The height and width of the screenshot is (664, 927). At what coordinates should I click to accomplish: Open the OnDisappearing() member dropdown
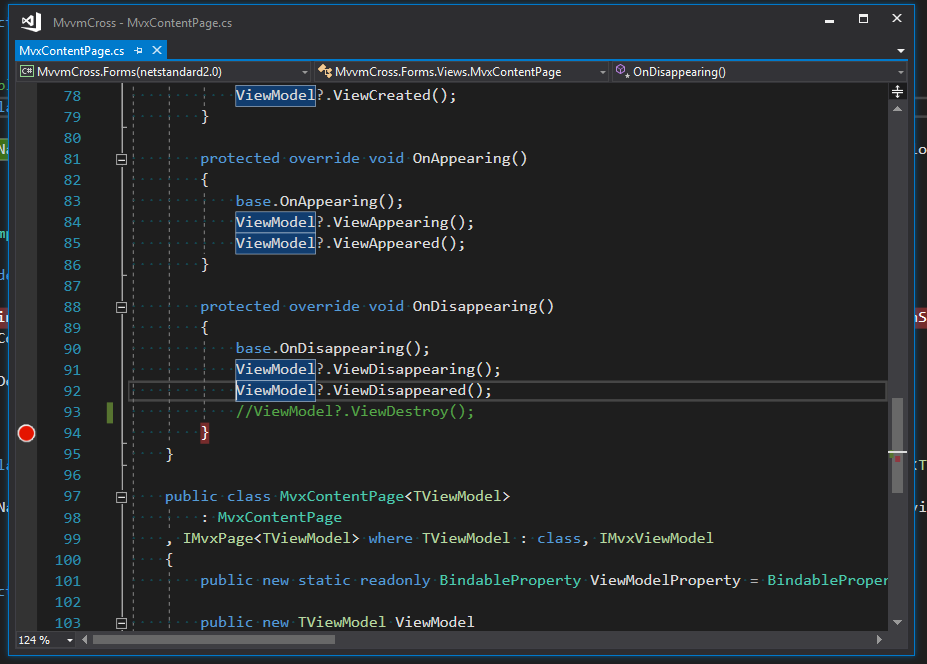click(760, 72)
